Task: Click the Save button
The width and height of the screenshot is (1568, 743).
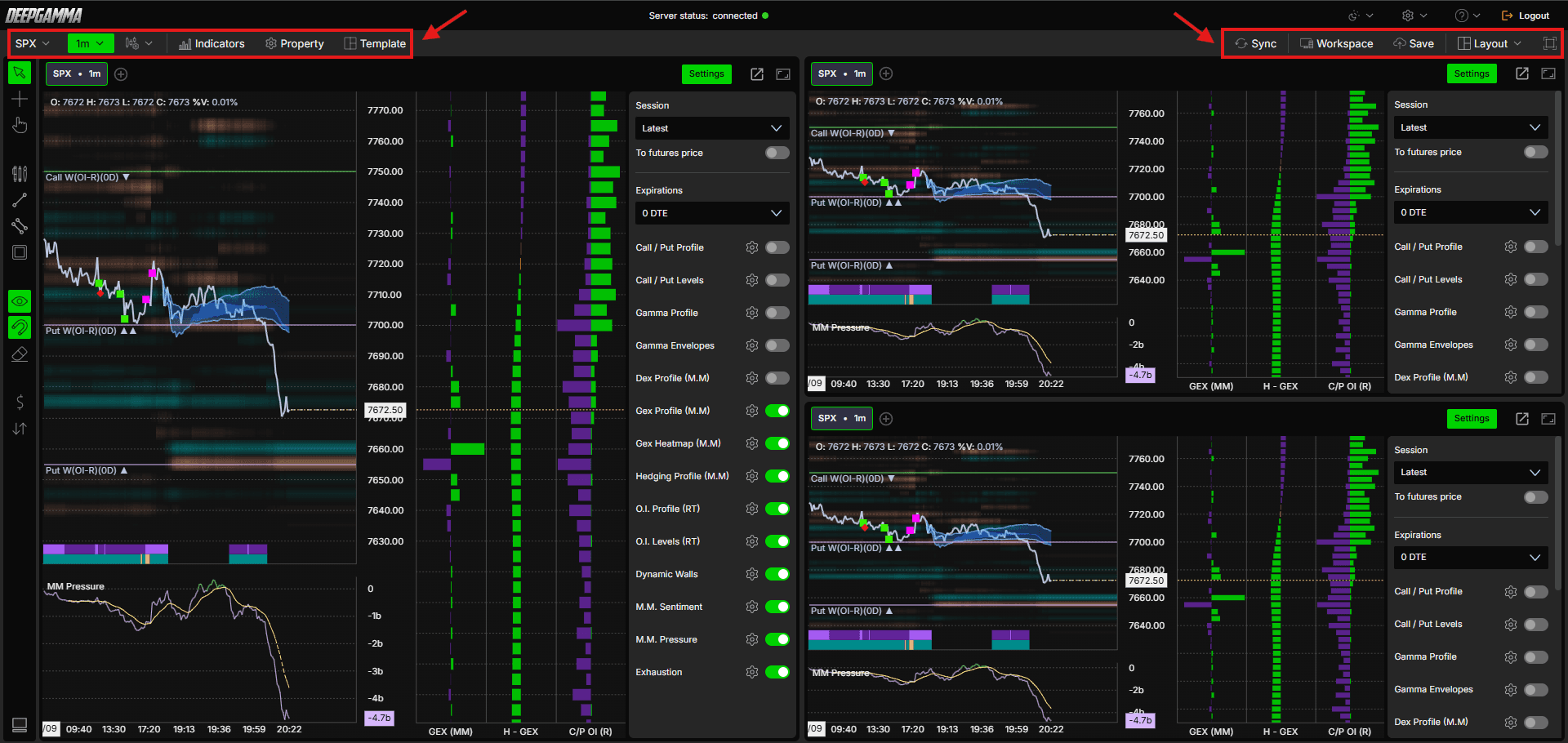Action: (1414, 43)
